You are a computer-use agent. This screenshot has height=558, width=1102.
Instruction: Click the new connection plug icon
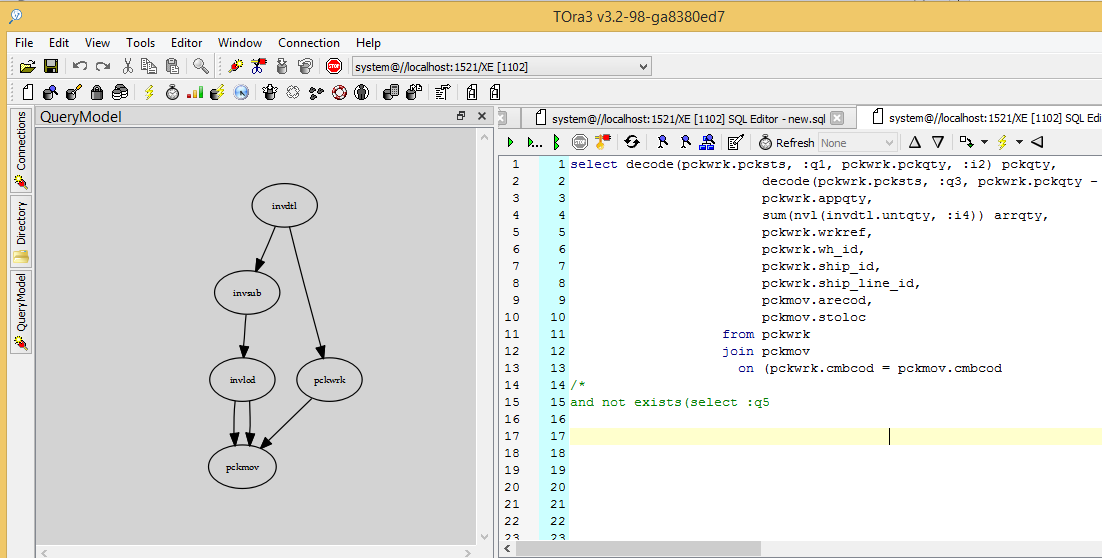(x=236, y=66)
